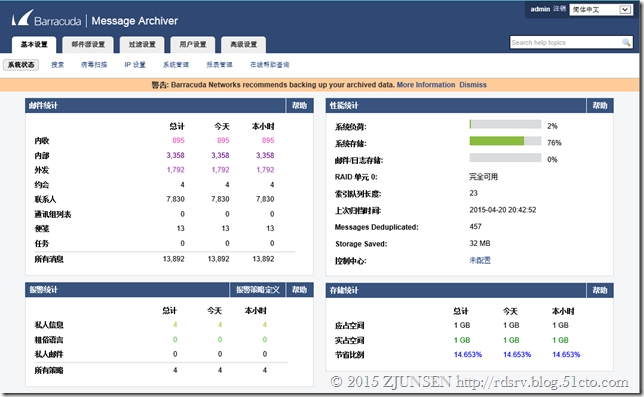Open the 过滤设置 tab

pyautogui.click(x=142, y=44)
